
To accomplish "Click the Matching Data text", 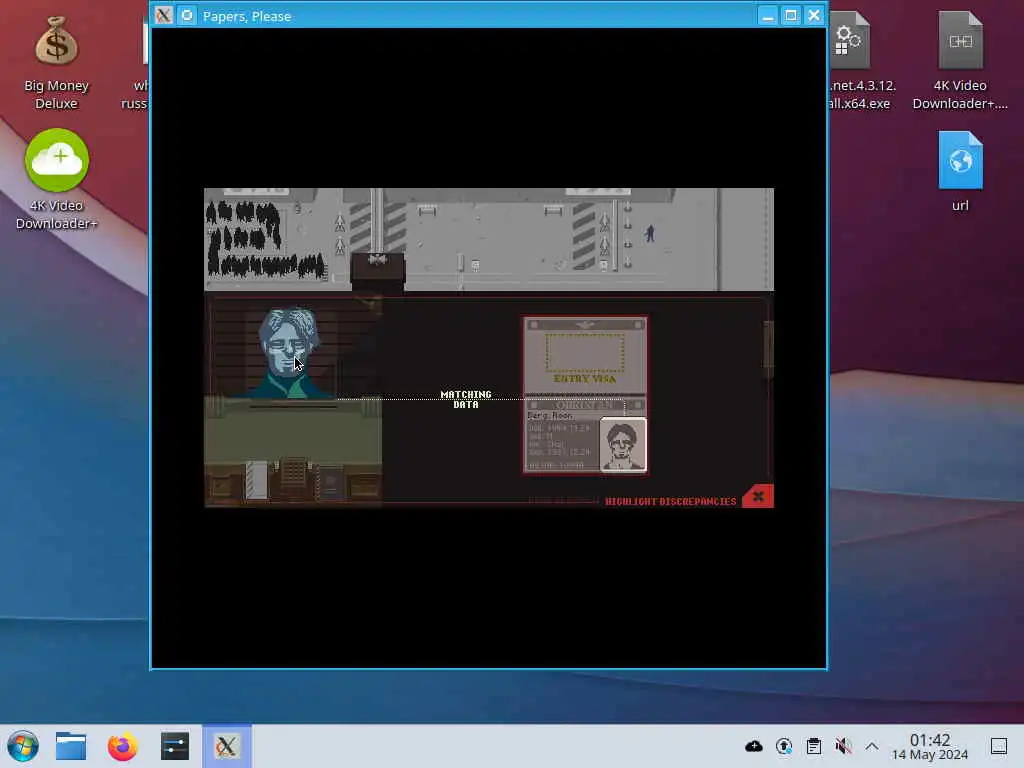I will (466, 399).
